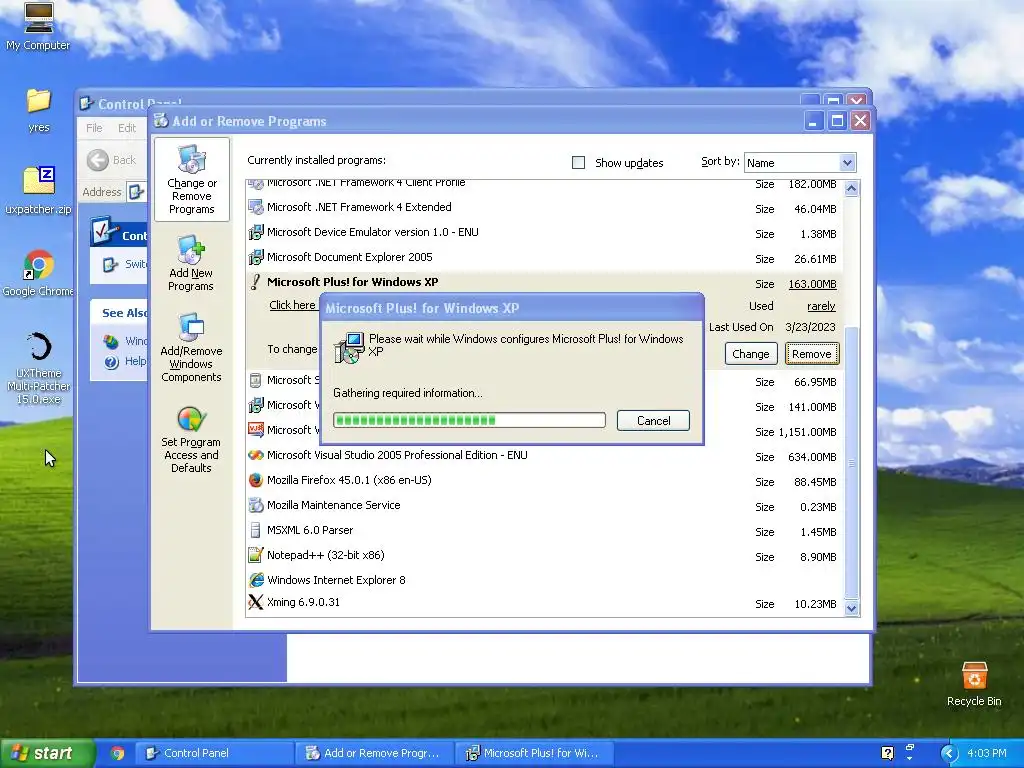Viewport: 1024px width, 768px height.
Task: Click the installer icon in the Plus! dialog
Action: tap(349, 347)
